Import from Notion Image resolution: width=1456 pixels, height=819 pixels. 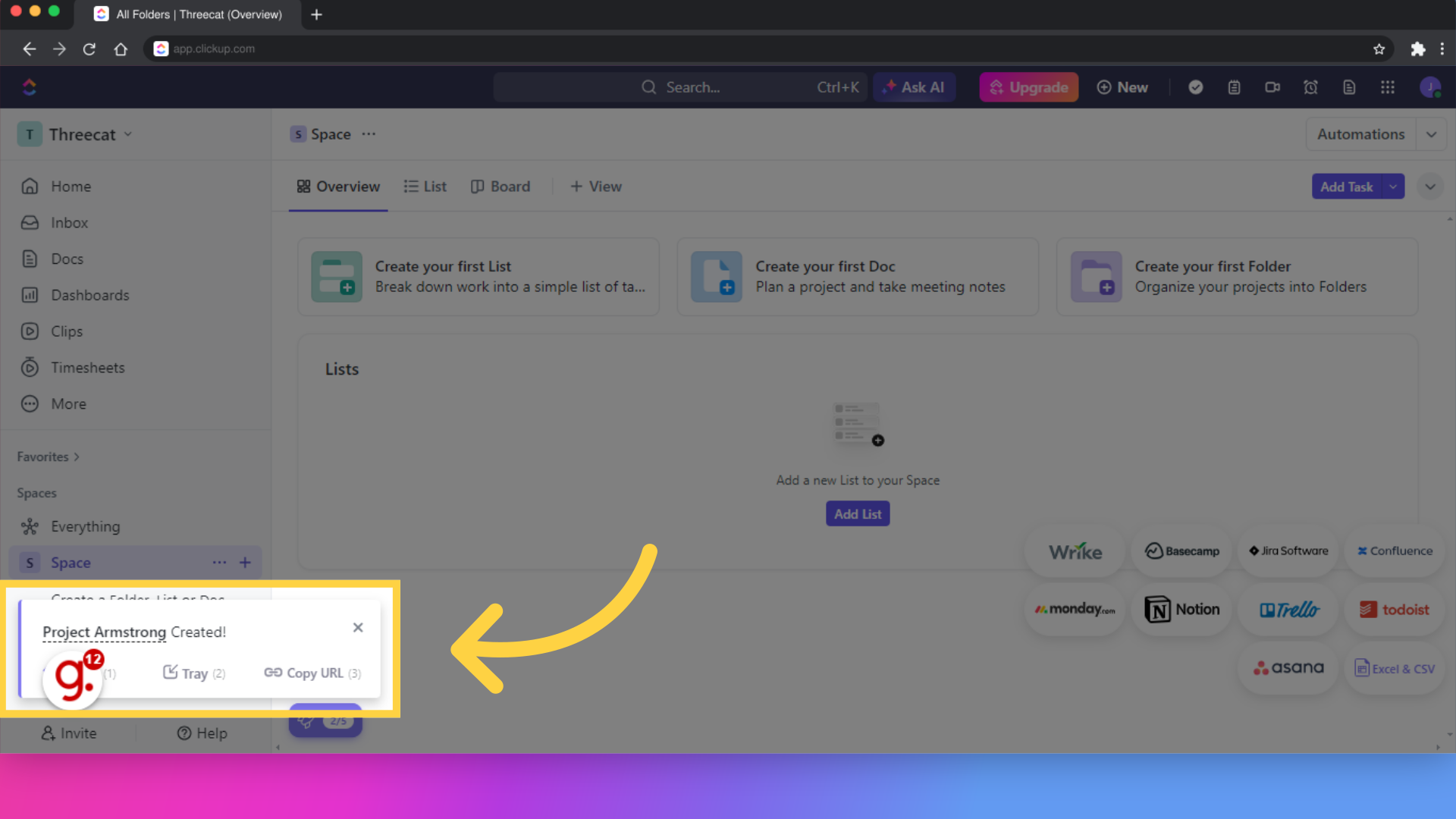coord(1181,610)
